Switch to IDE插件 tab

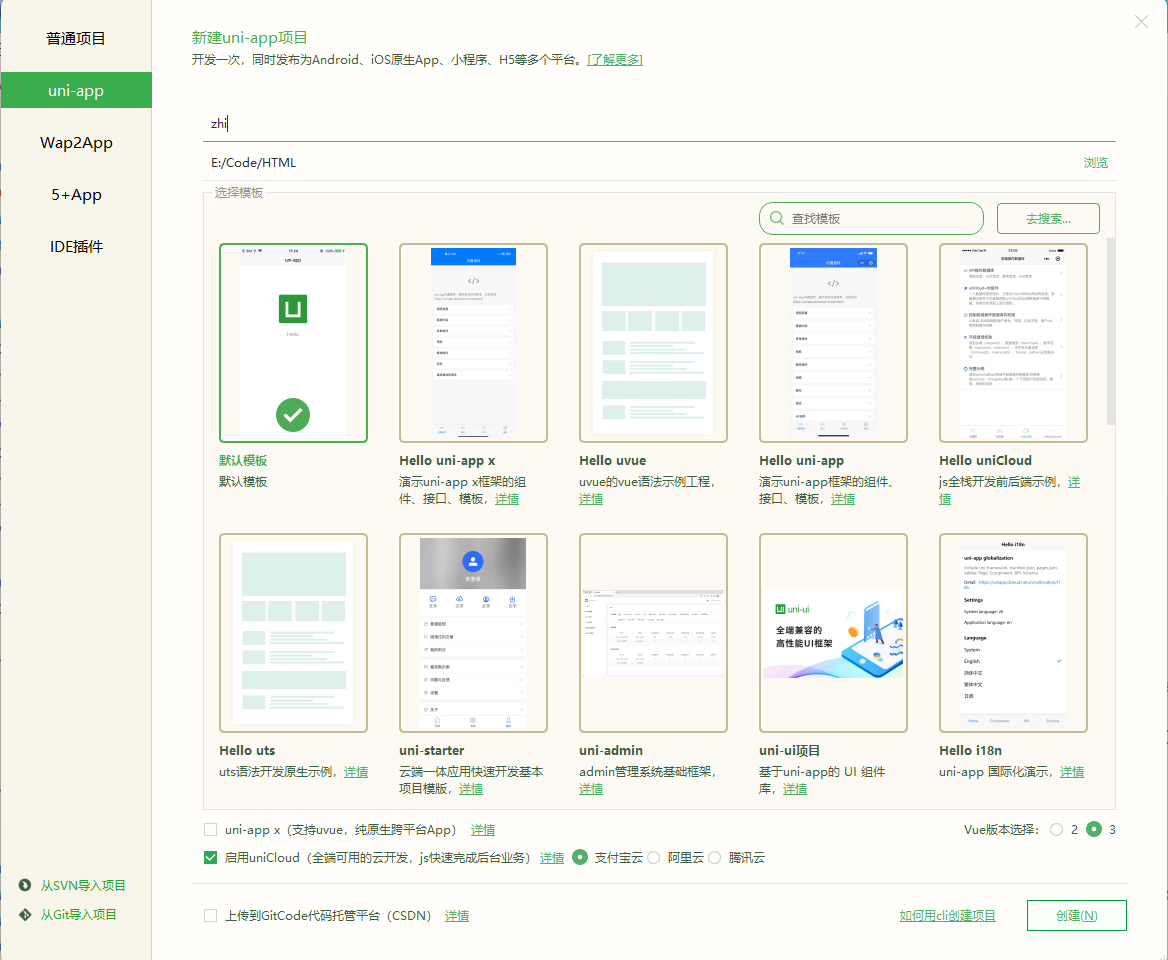pos(76,247)
